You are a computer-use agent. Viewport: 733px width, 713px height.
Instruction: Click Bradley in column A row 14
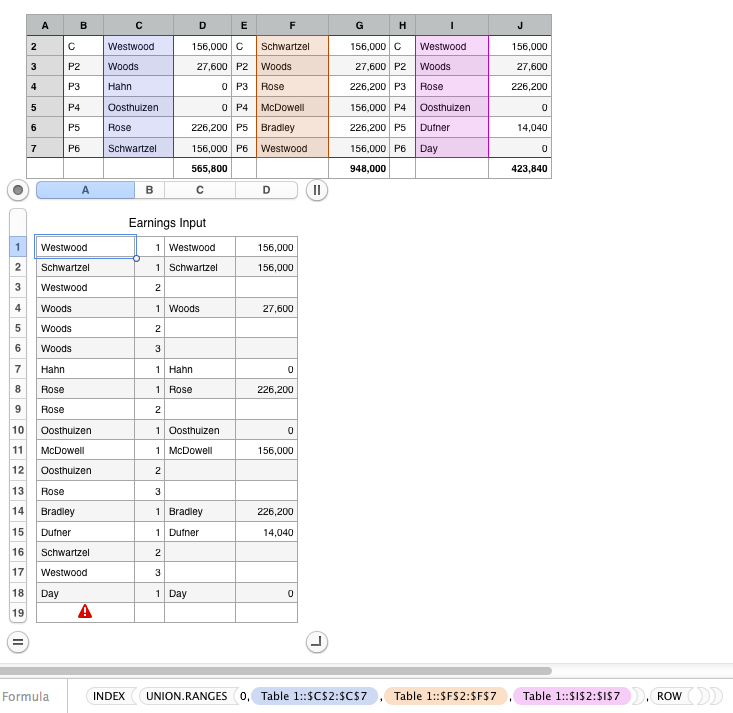click(85, 511)
